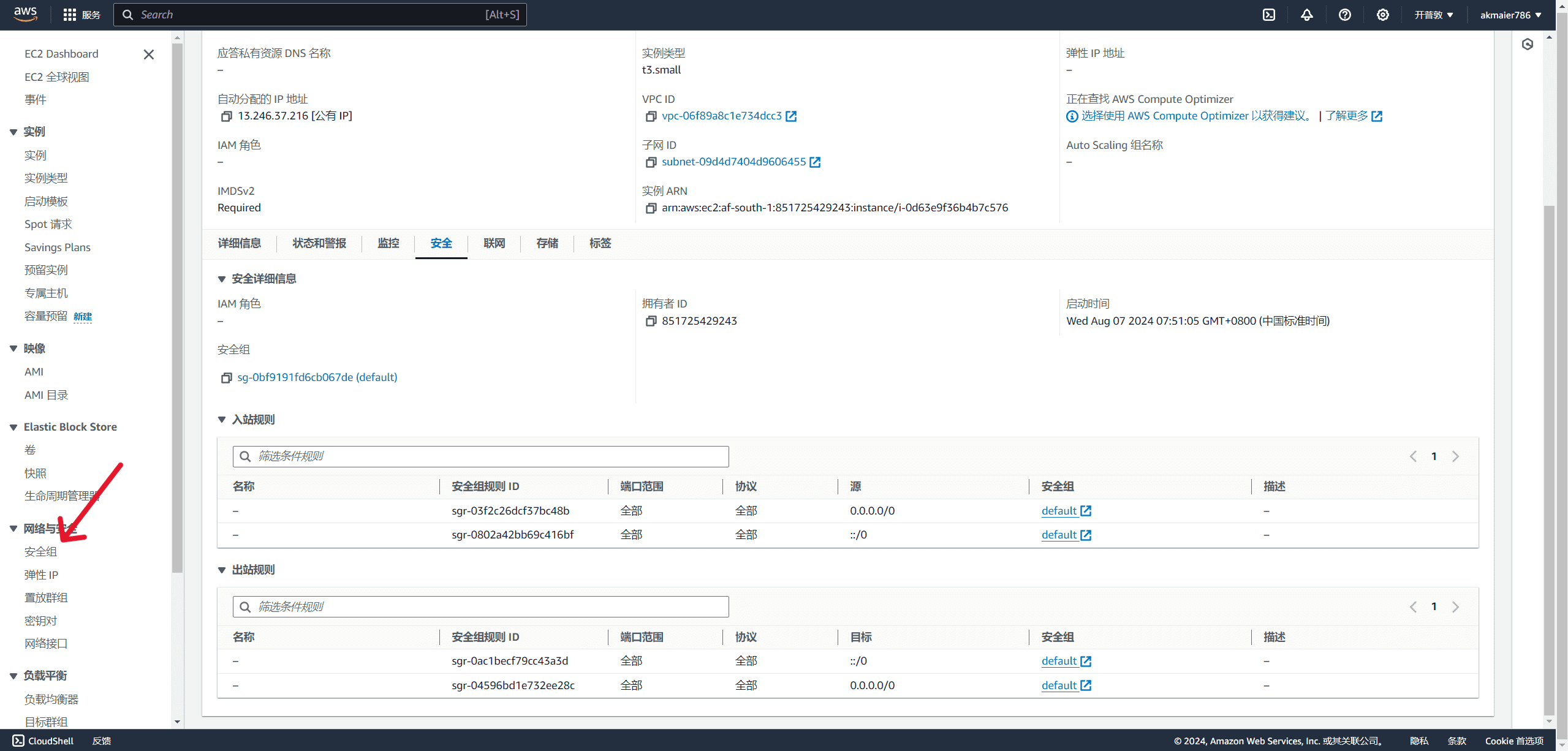1568x751 pixels.
Task: Click the inbound rules filter field
Action: pyautogui.click(x=480, y=456)
